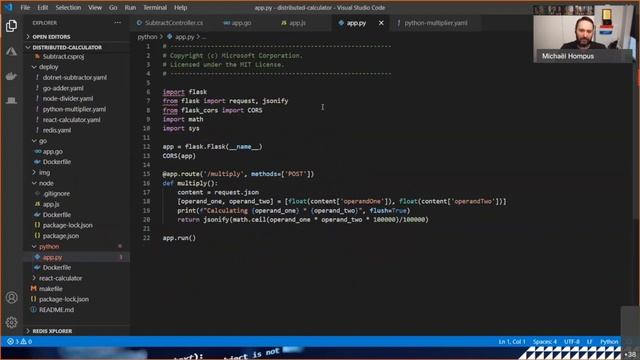Open package.json in the node folder
640x360 pixels.
[x=61, y=236]
